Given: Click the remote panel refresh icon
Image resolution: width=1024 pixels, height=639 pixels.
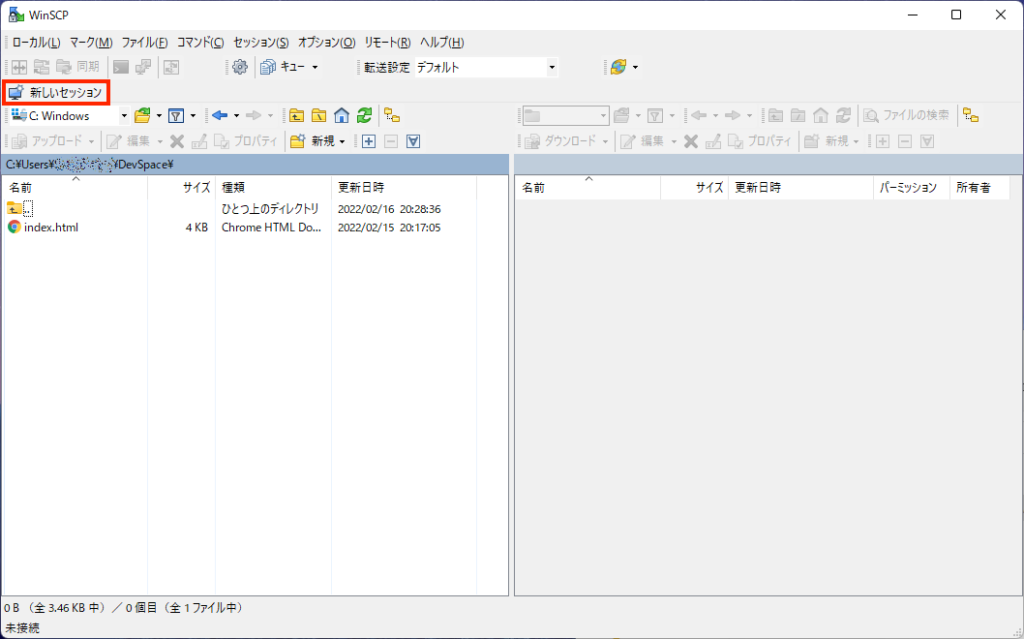Looking at the screenshot, I should click(x=844, y=116).
